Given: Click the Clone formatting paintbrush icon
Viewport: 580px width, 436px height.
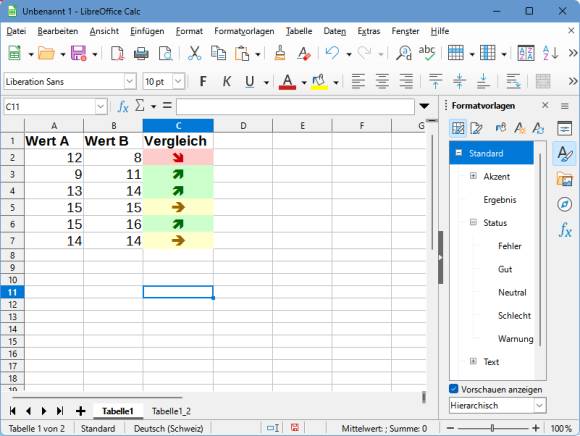Looking at the screenshot, I should 280,53.
